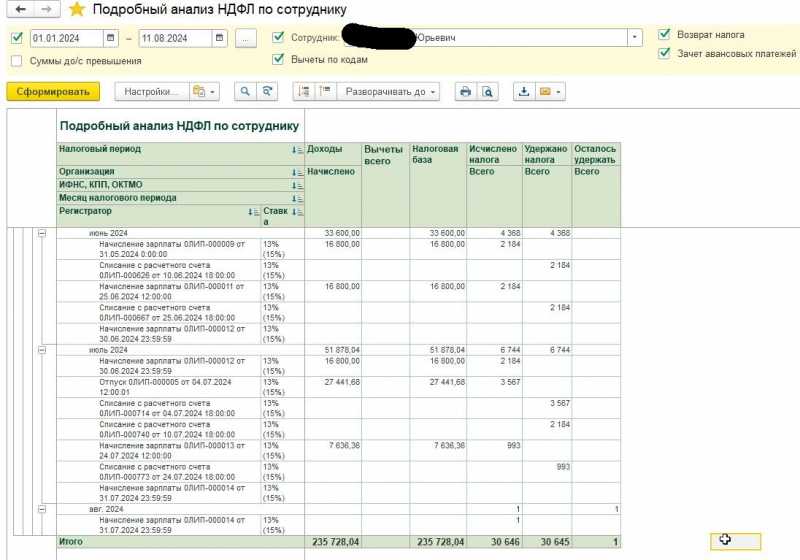The height and width of the screenshot is (560, 800).
Task: Print the report with printer icon
Action: click(465, 92)
